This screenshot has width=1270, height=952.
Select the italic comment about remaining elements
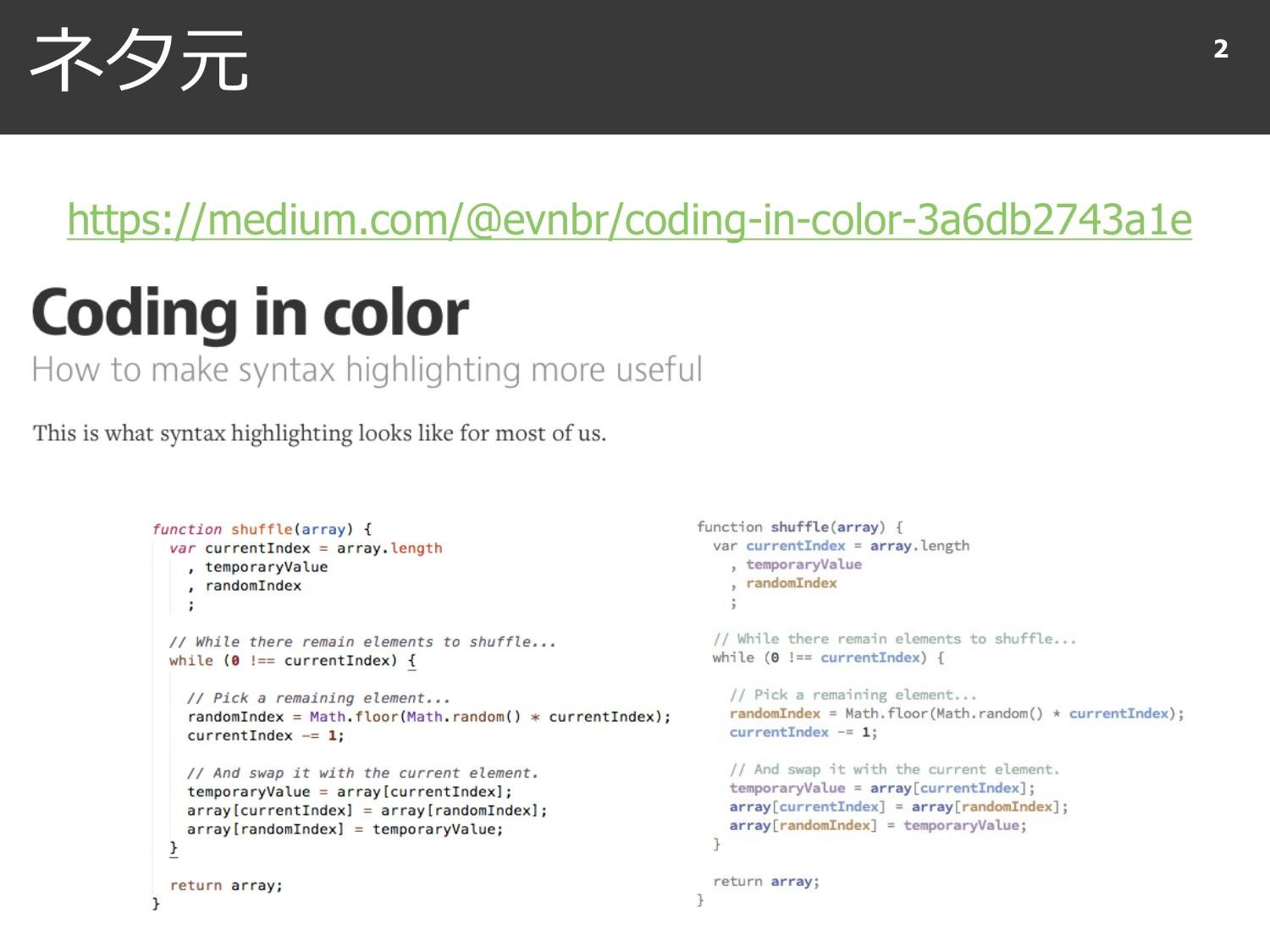373,641
